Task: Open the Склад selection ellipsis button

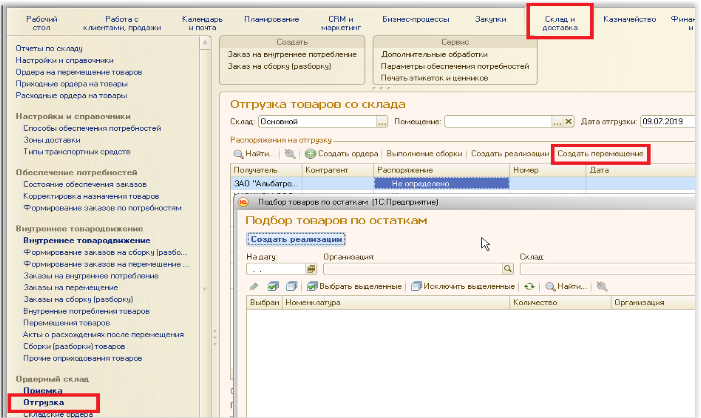Action: [382, 122]
